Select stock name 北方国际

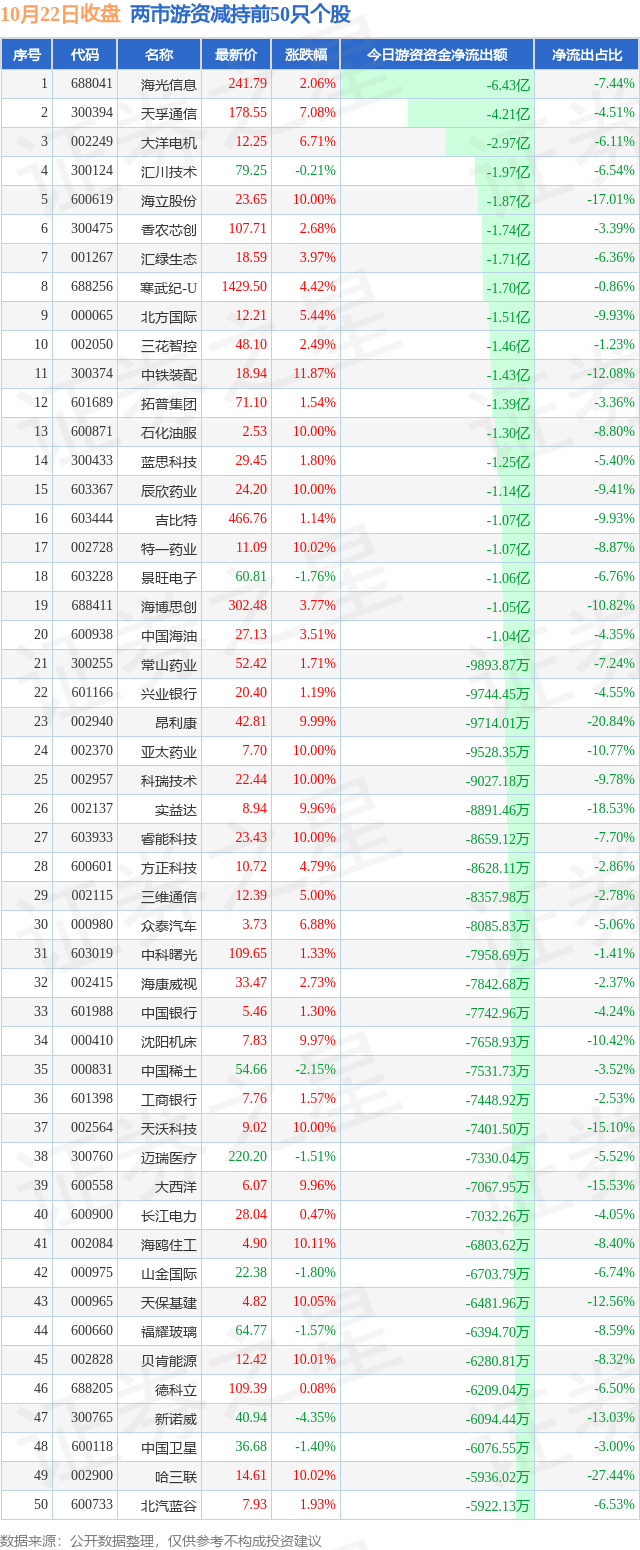(170, 316)
